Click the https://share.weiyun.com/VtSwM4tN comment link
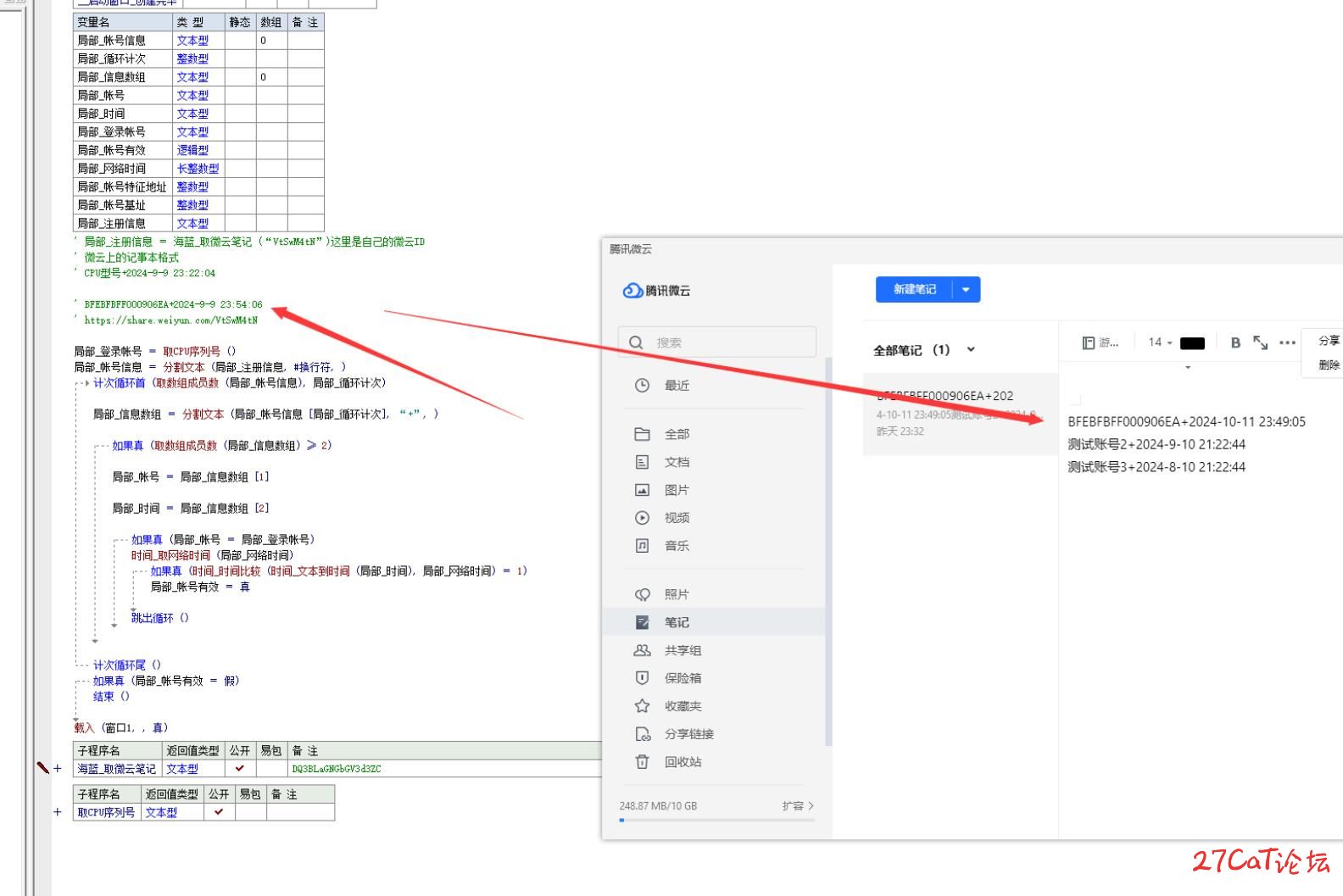This screenshot has height=896, width=1343. [170, 320]
